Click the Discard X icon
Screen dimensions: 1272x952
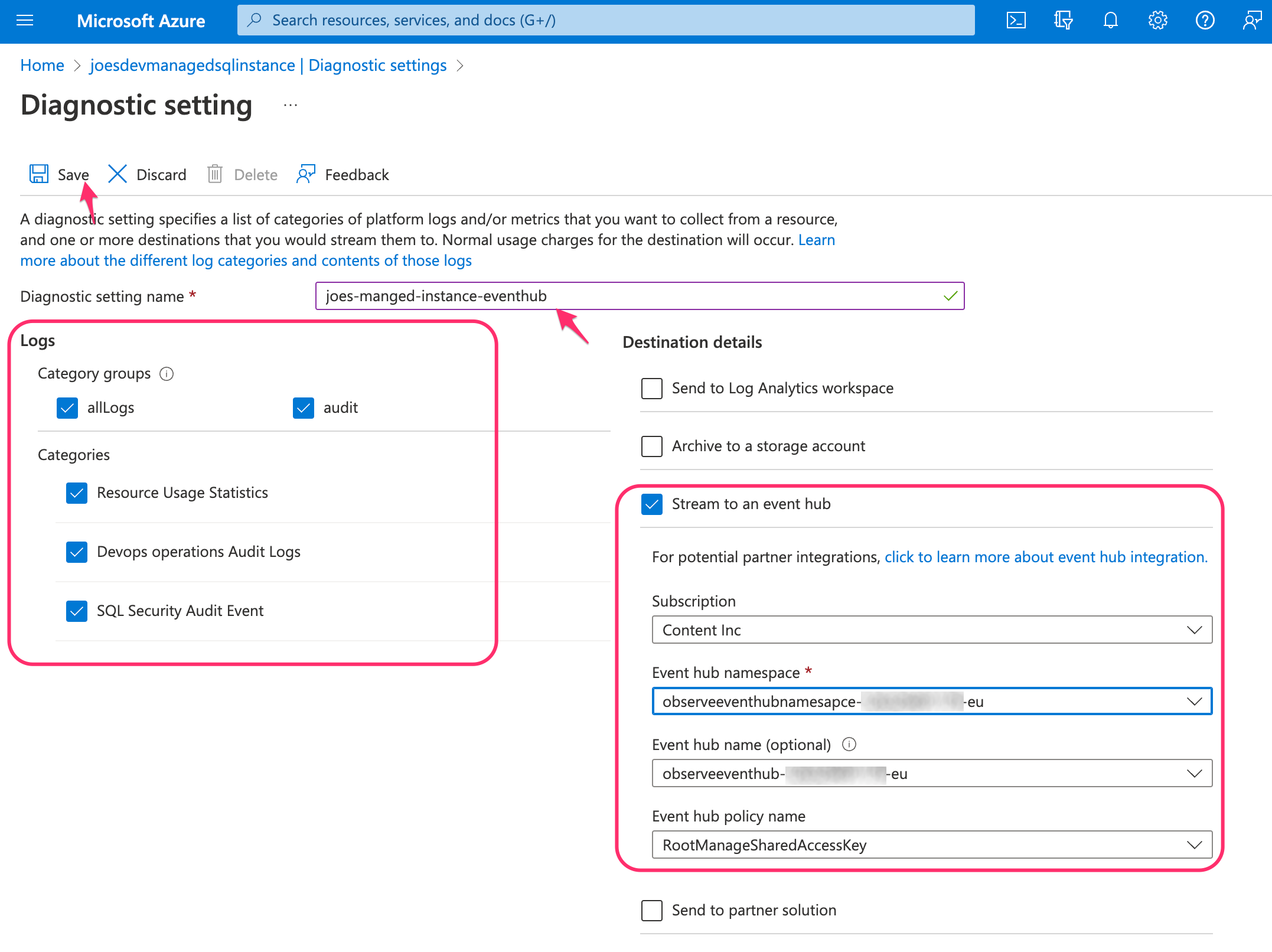[118, 174]
